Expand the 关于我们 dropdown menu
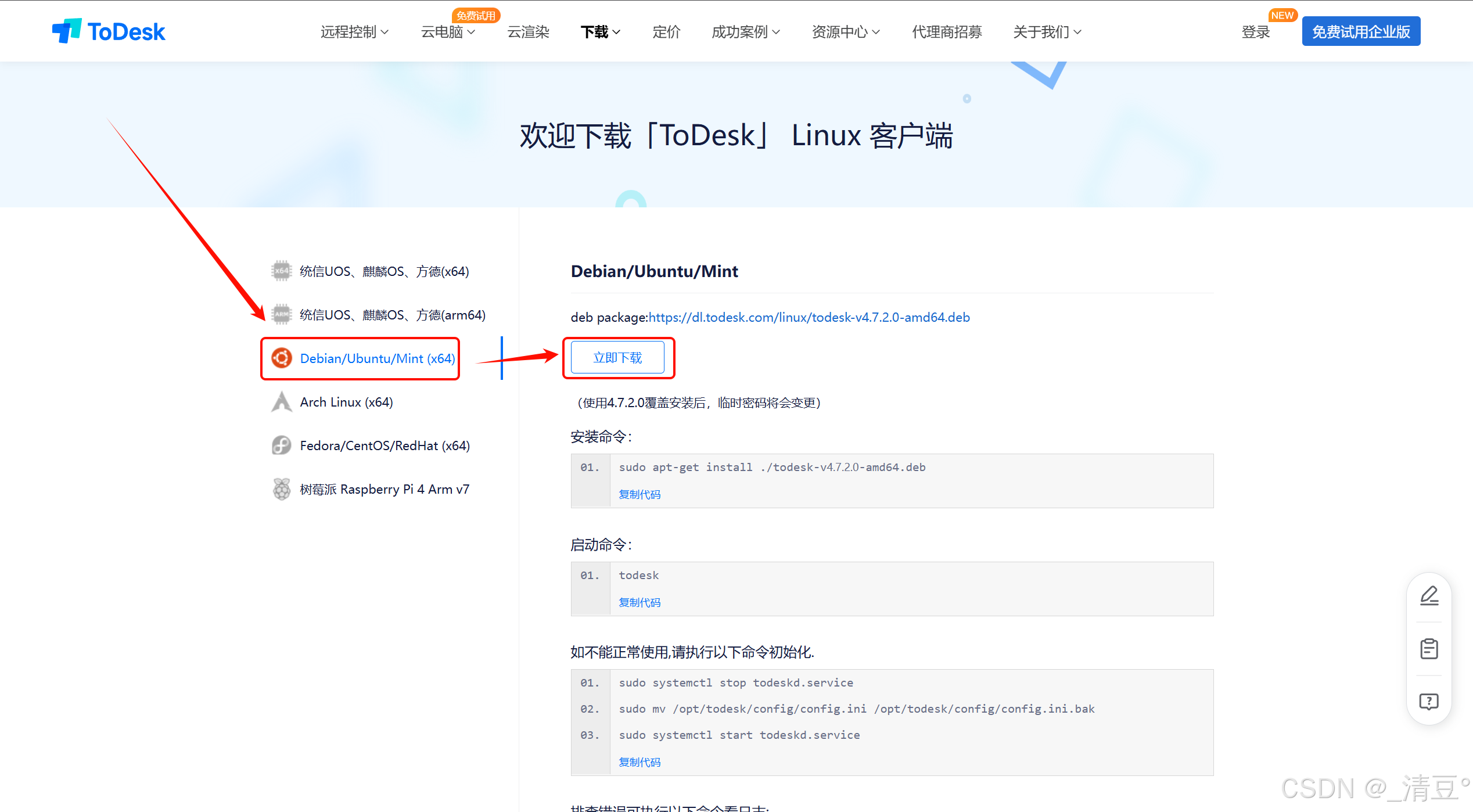Screen dimensions: 1473x812 tap(1047, 32)
